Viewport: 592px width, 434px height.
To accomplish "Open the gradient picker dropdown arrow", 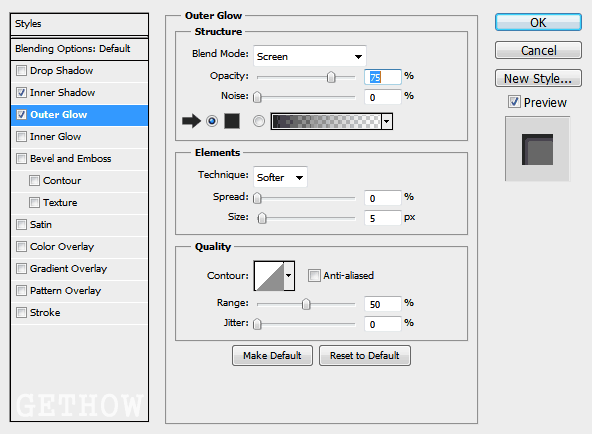I will click(387, 122).
